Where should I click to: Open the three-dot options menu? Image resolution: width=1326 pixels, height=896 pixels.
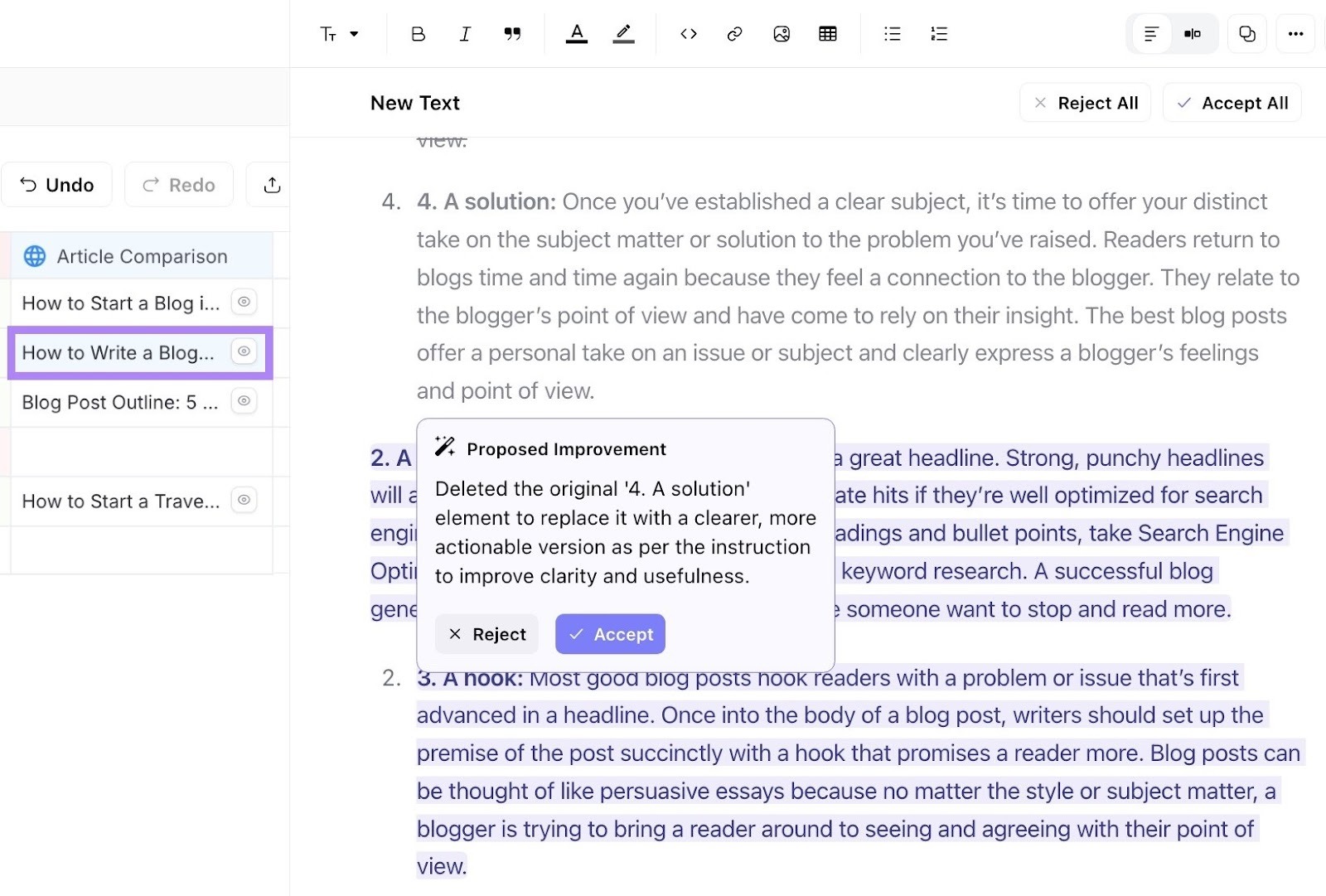click(x=1296, y=33)
